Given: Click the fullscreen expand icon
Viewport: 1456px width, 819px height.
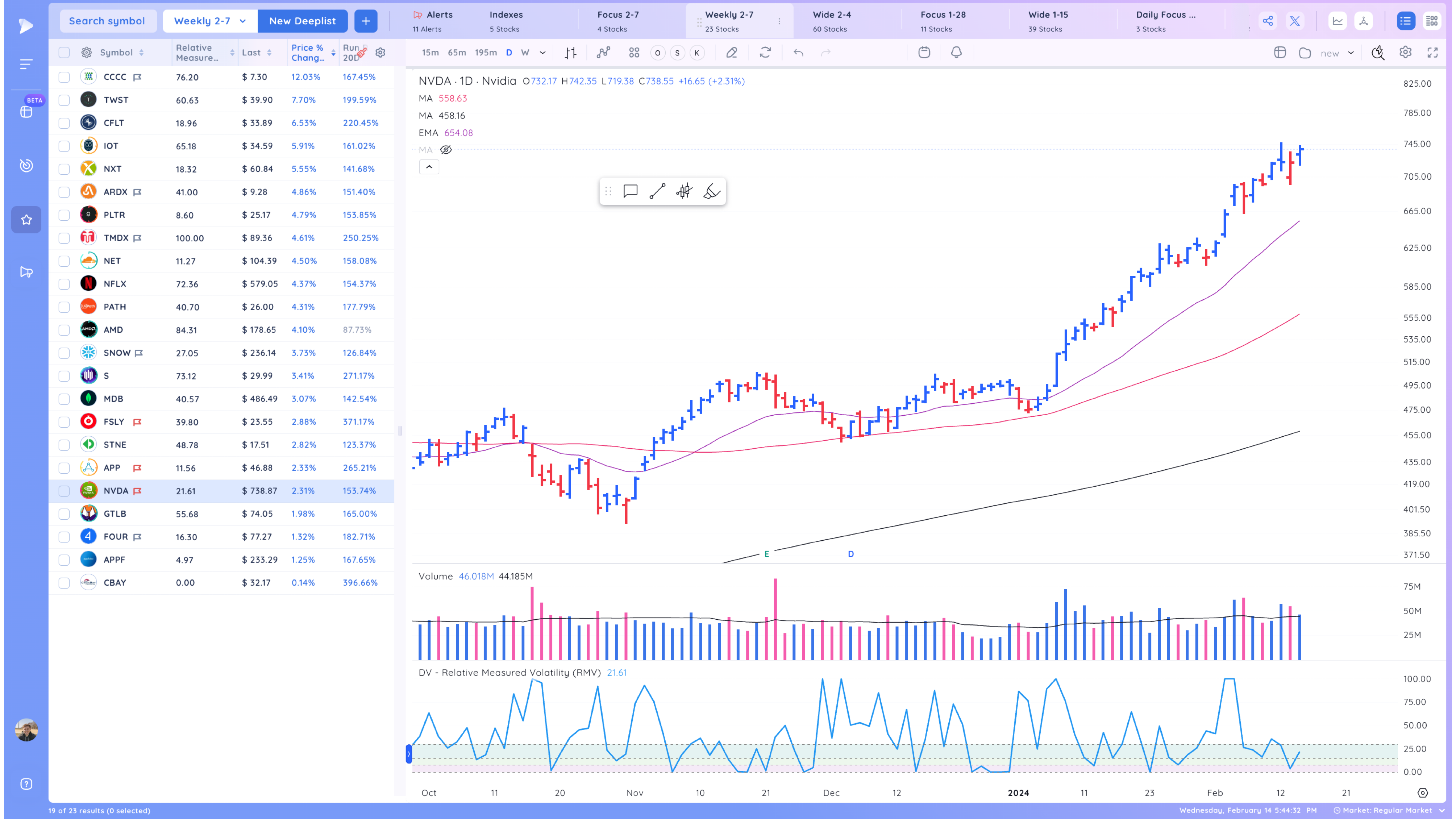Looking at the screenshot, I should [1432, 53].
